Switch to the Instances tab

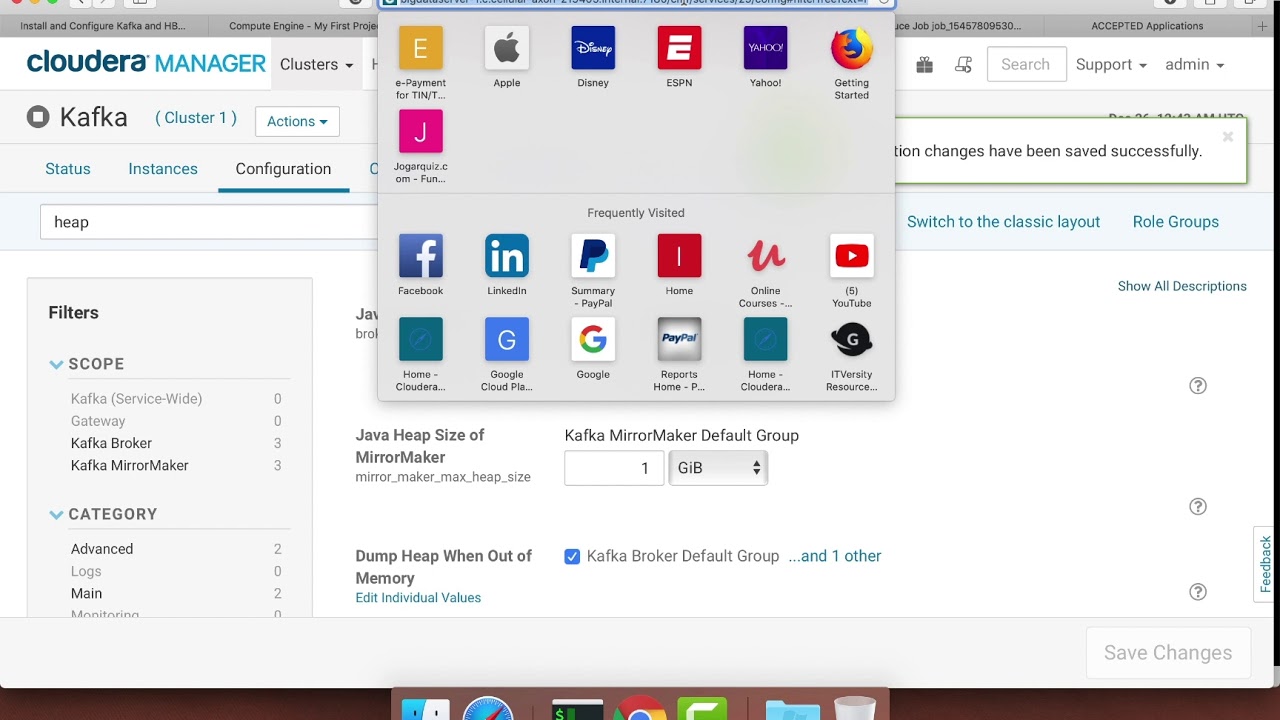[163, 169]
